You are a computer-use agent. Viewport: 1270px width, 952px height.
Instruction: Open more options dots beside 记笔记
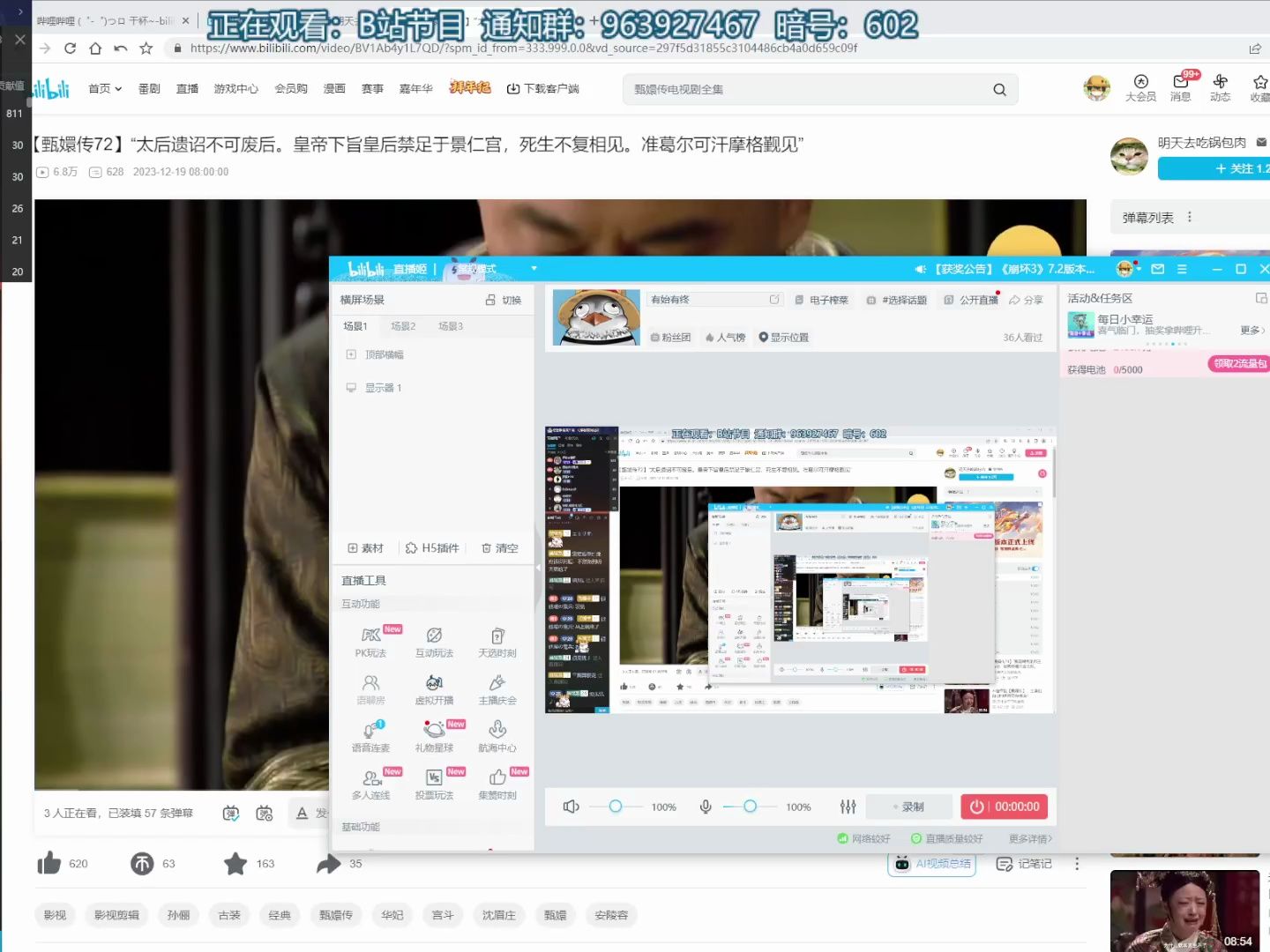1077,864
